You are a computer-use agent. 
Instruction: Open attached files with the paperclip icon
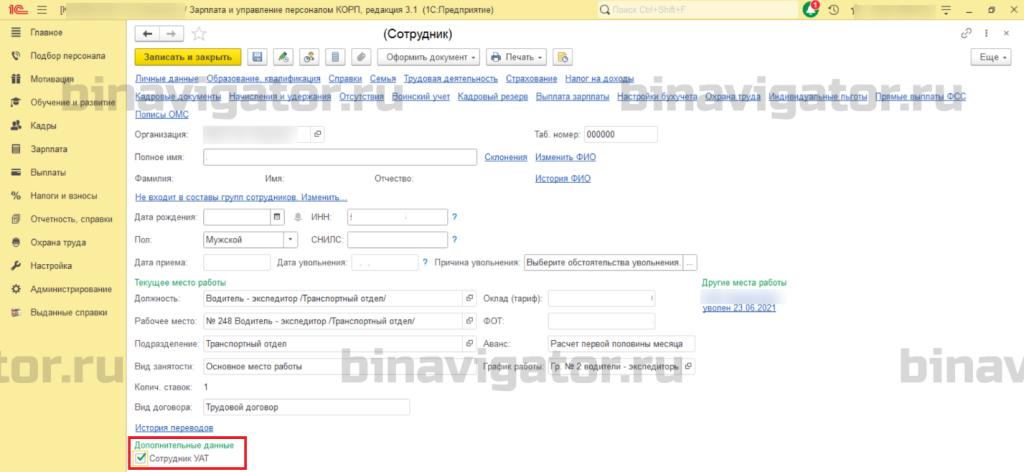[x=360, y=57]
